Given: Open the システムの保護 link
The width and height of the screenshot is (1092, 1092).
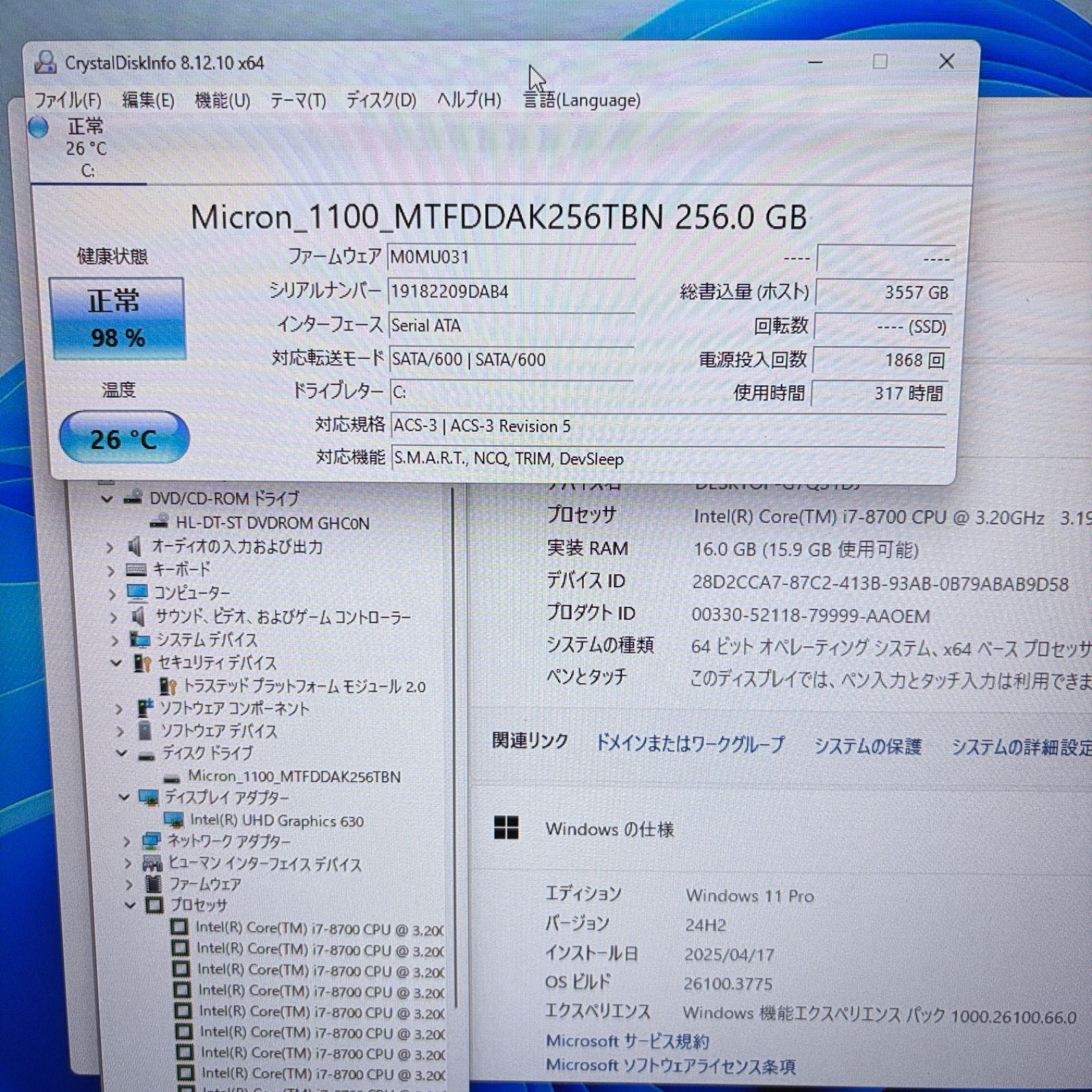Looking at the screenshot, I should point(868,746).
